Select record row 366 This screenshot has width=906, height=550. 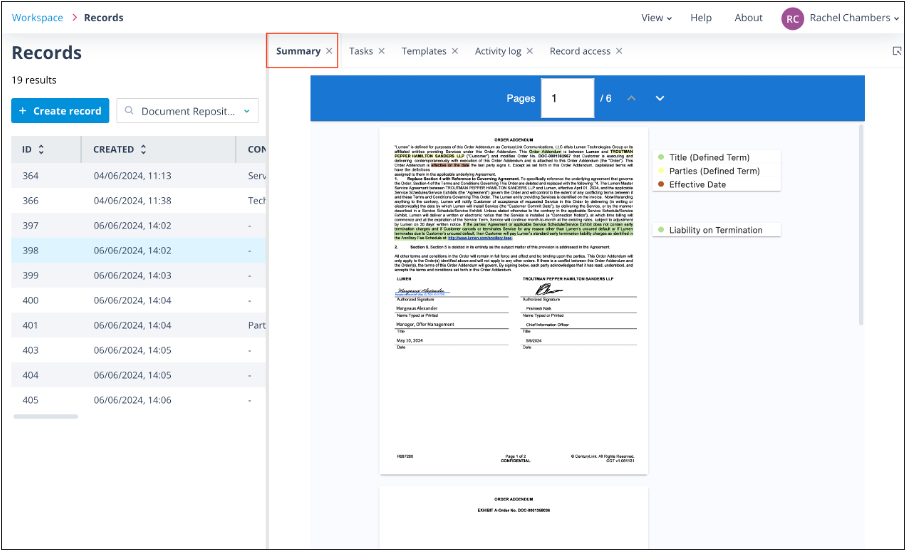(x=138, y=200)
